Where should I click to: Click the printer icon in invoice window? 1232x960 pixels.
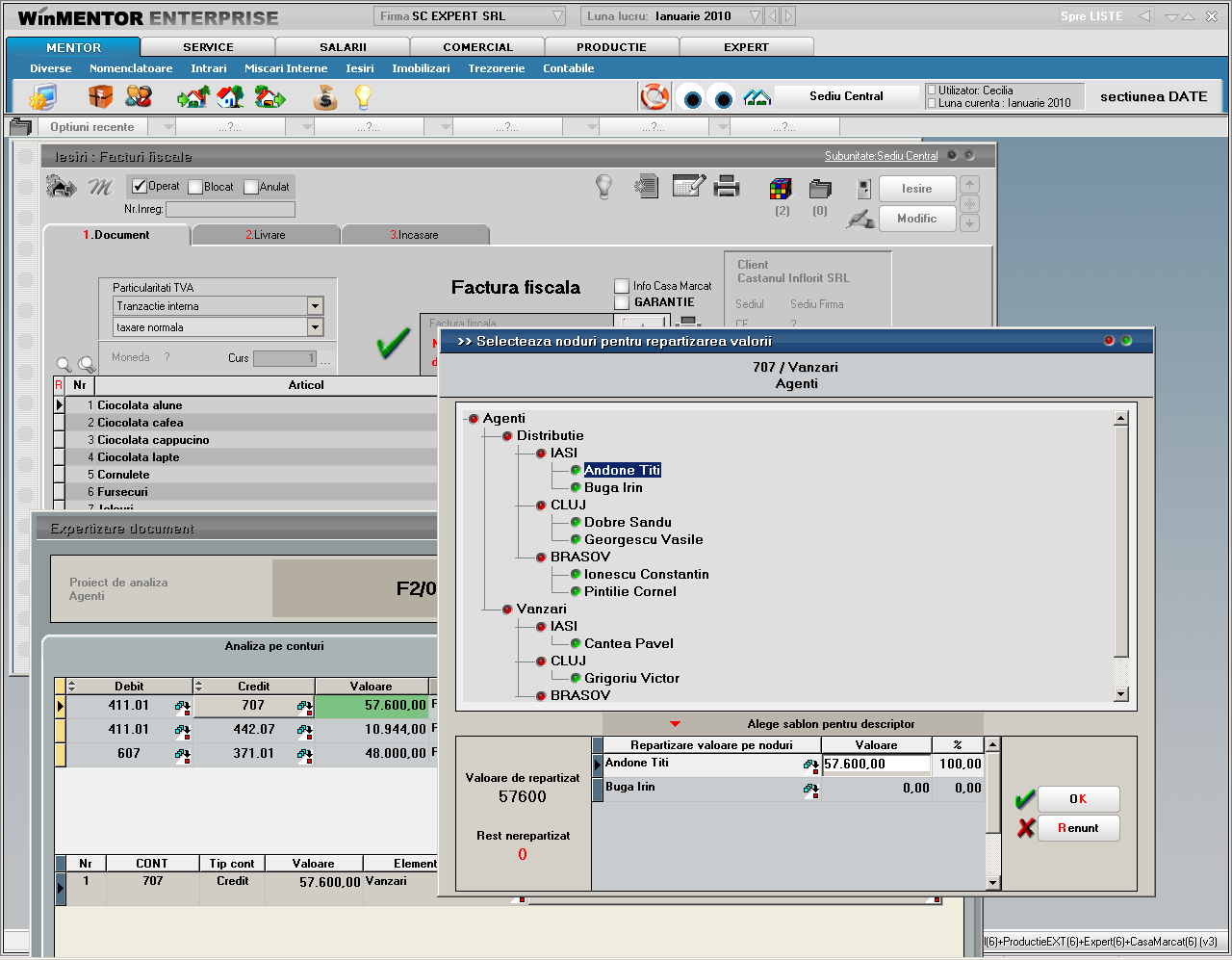(x=728, y=187)
